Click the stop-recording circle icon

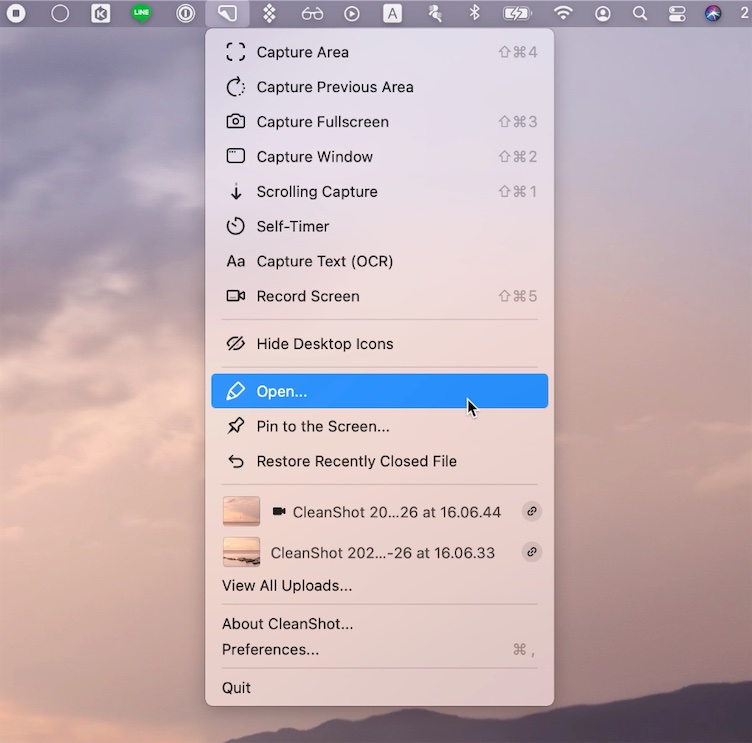[16, 13]
